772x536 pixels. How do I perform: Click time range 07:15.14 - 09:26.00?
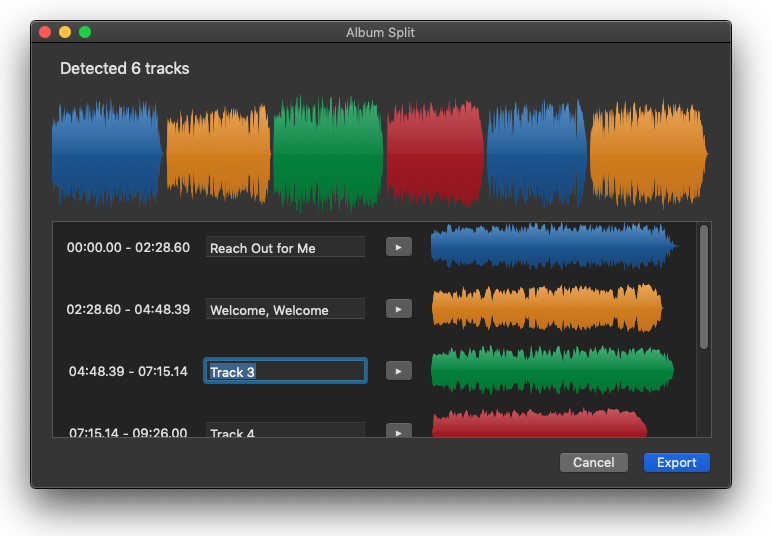coord(128,432)
